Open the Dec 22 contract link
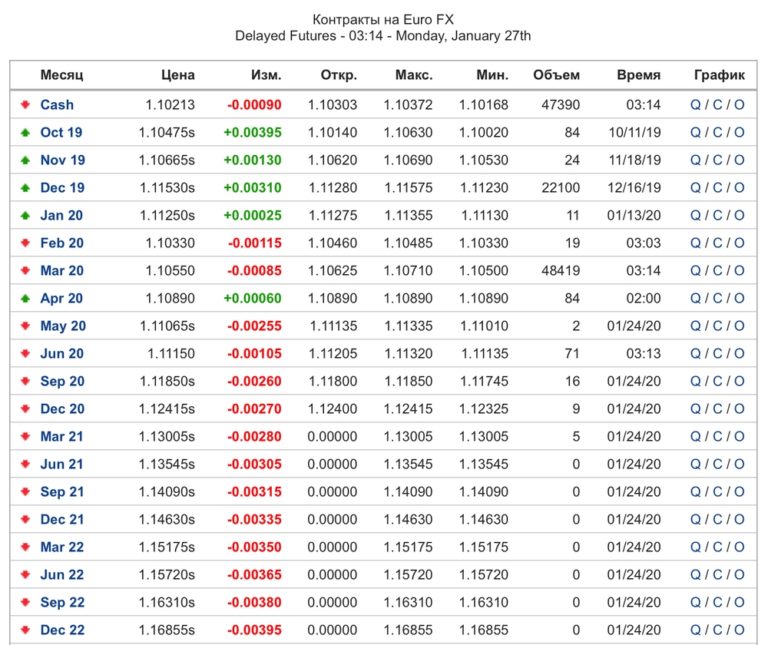 [62, 630]
